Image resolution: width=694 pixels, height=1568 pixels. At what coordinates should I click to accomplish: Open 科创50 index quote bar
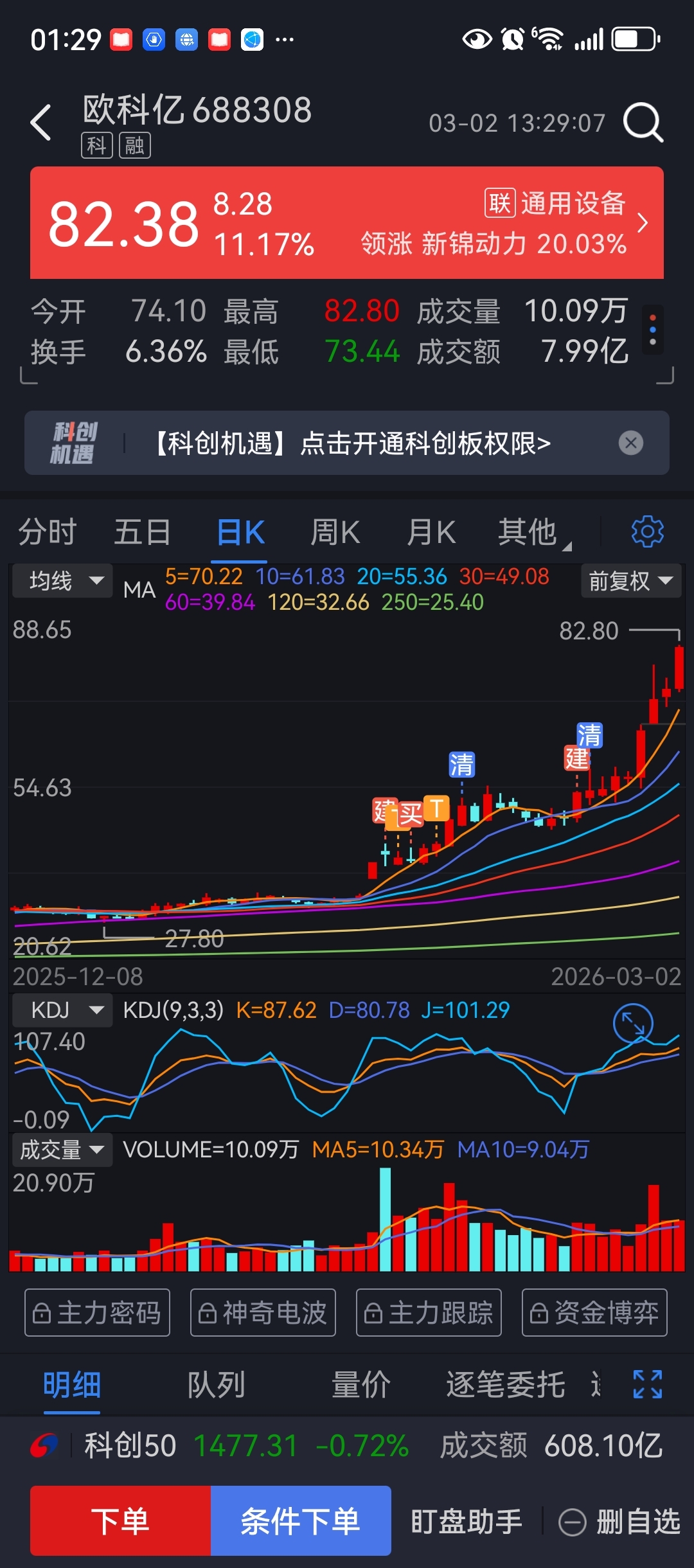(347, 1446)
